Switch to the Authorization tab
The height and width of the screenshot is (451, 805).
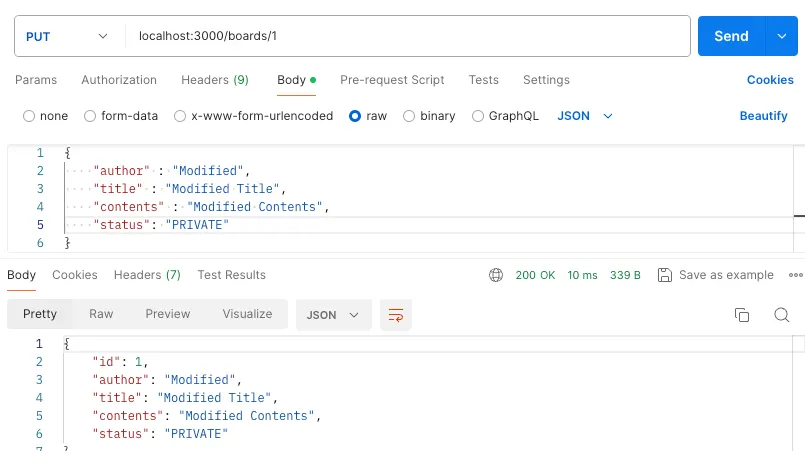click(x=119, y=80)
